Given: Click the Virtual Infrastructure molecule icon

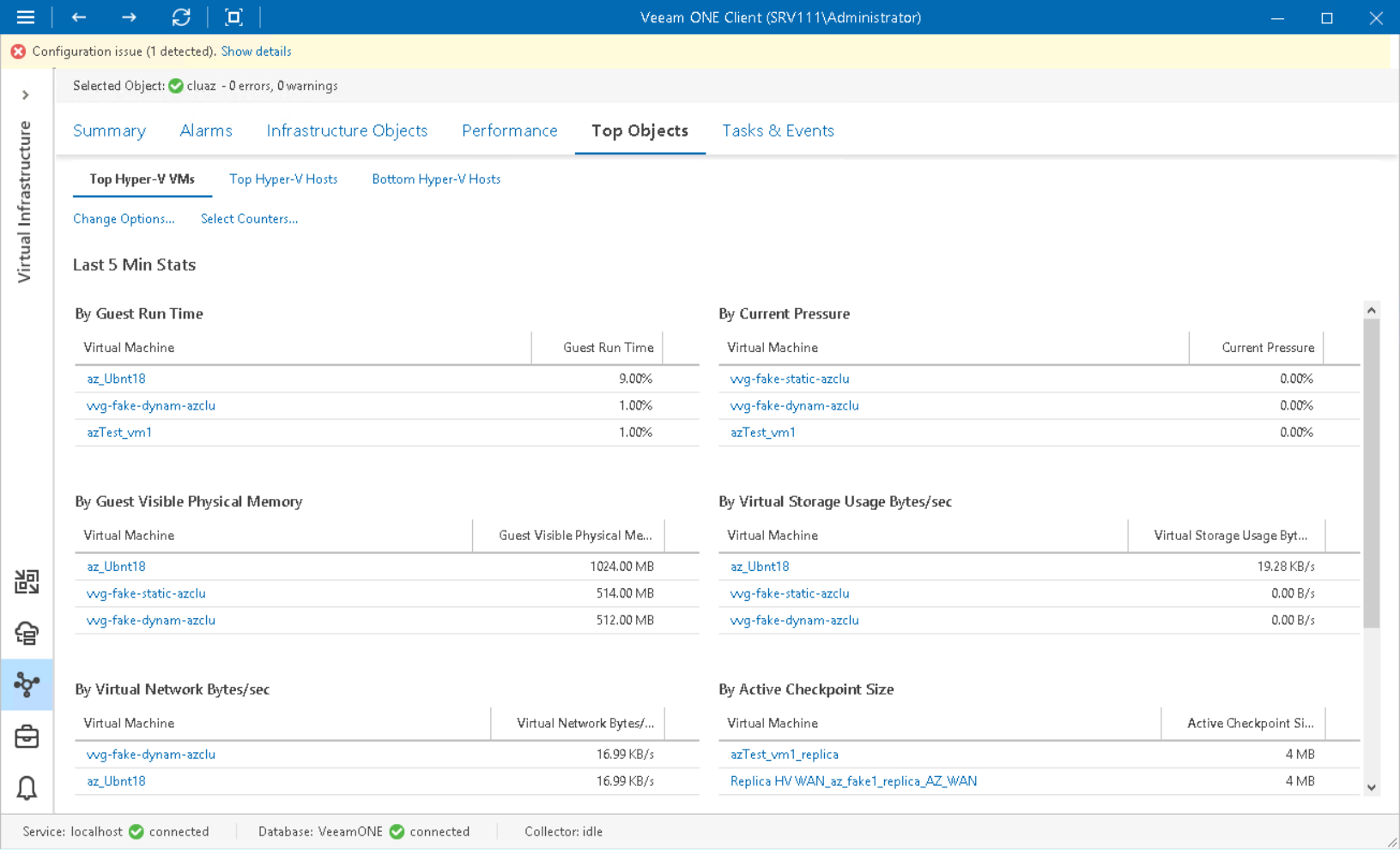Looking at the screenshot, I should (27, 685).
